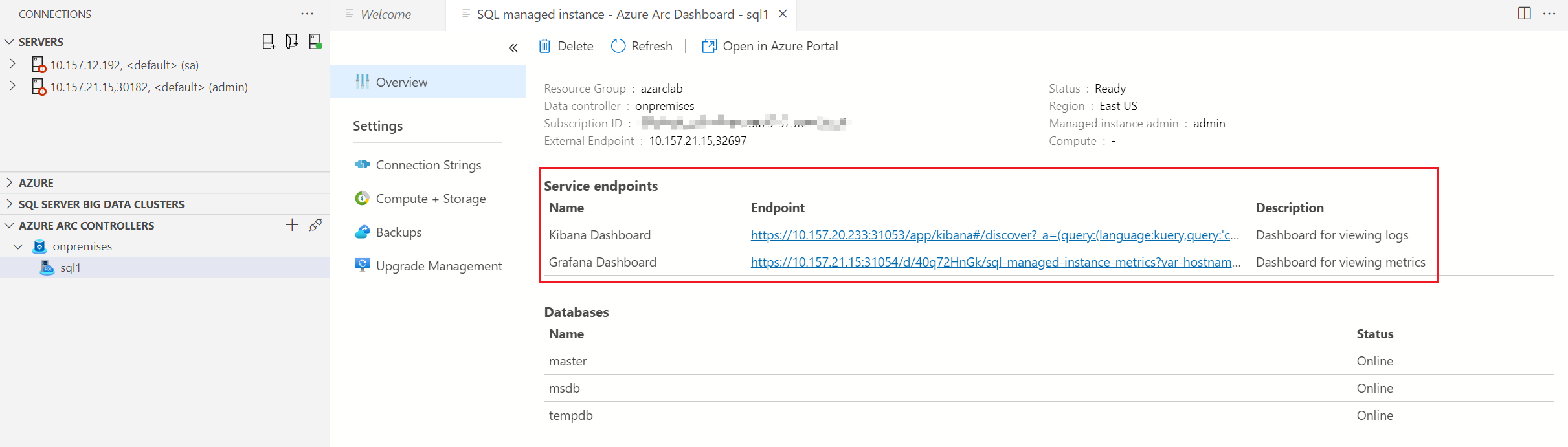
Task: Collapse the AZURE ARC CONTROLLERS section
Action: click(x=9, y=225)
